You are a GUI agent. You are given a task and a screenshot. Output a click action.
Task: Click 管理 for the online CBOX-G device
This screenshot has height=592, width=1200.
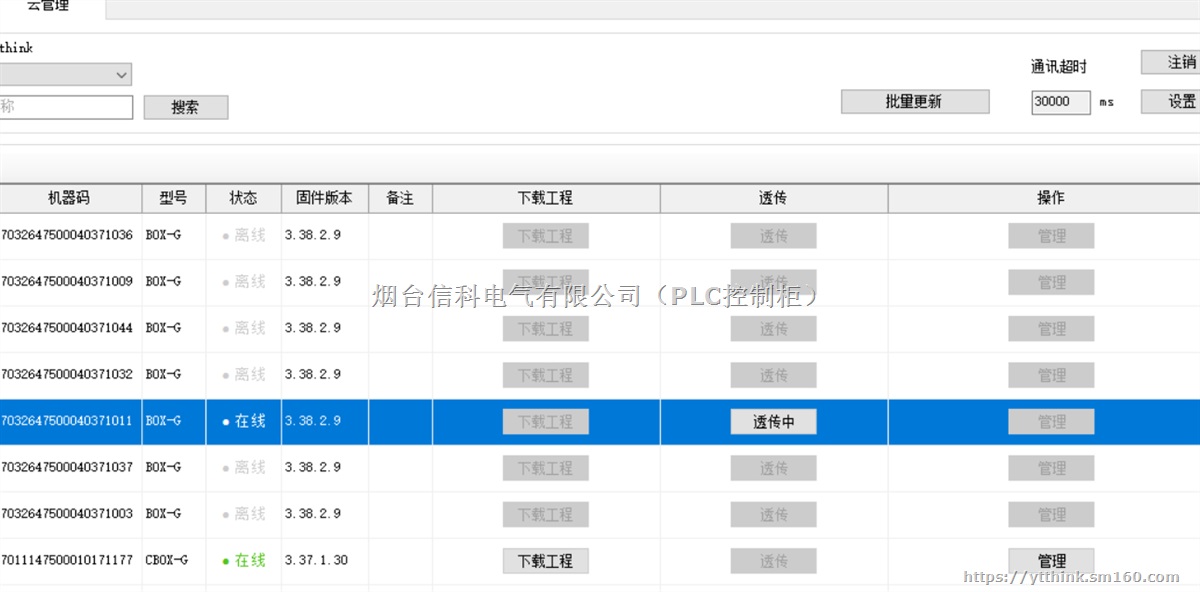coord(1051,560)
